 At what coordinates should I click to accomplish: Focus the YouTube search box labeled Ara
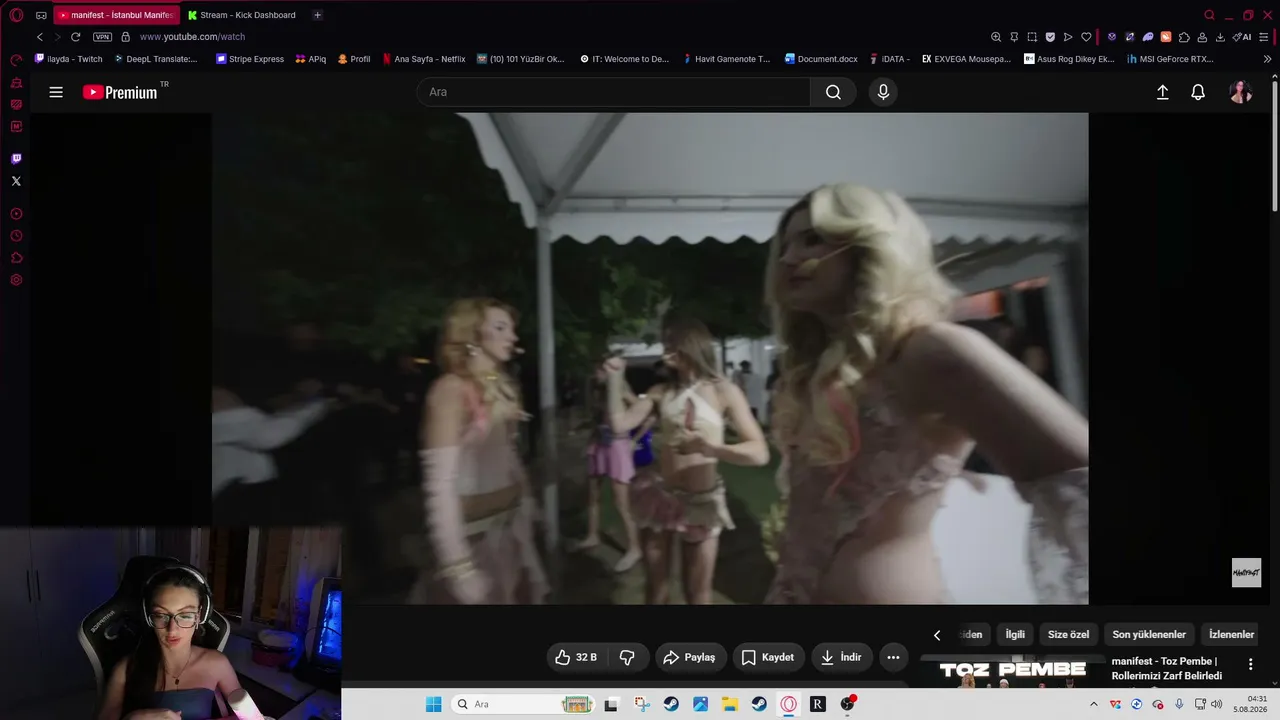click(613, 92)
